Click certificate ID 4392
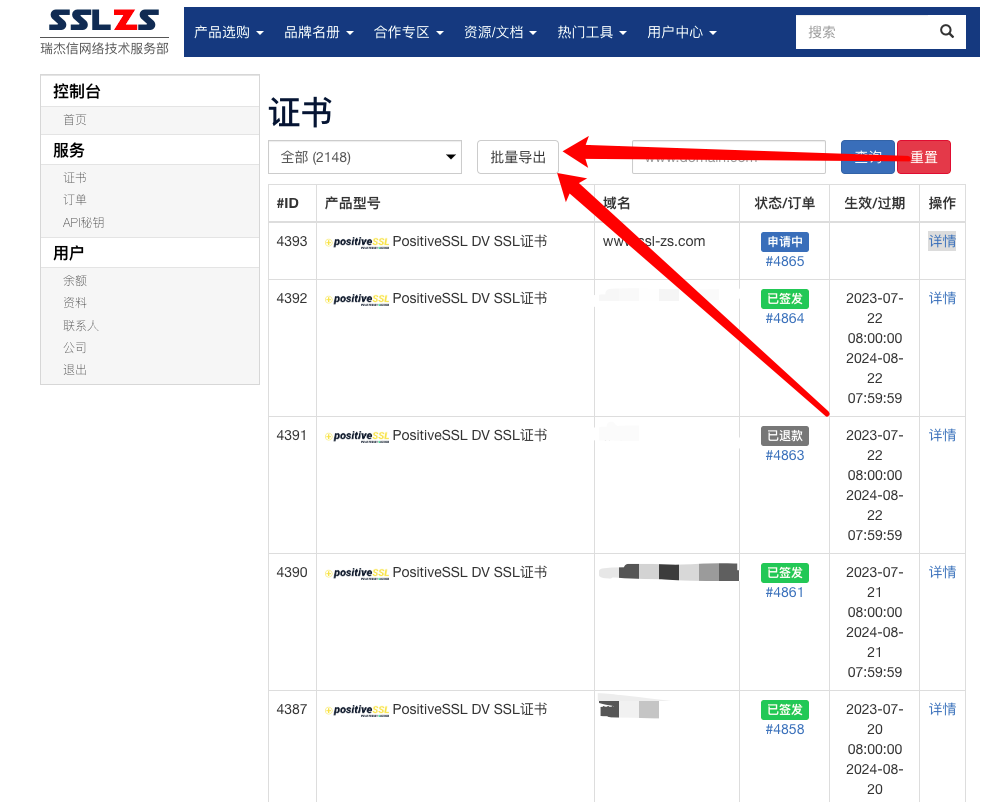This screenshot has height=802, width=999. 292,298
